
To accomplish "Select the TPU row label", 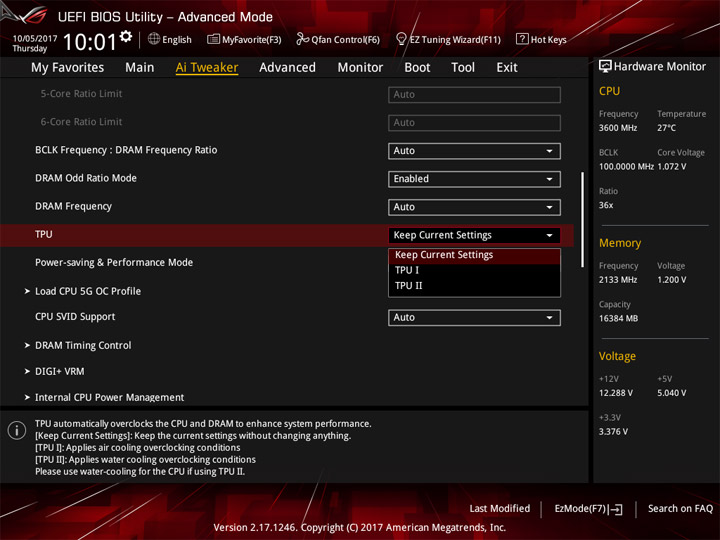I will click(44, 235).
